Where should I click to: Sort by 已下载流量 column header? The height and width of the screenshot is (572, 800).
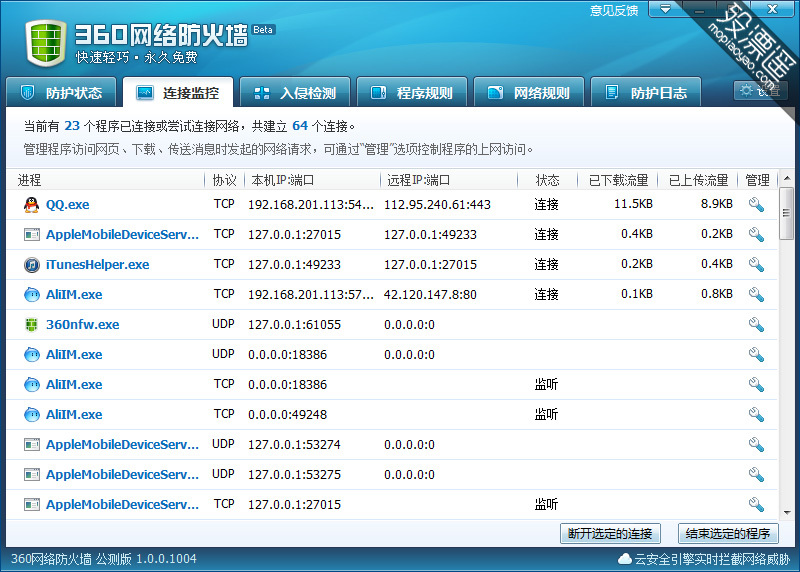617,180
